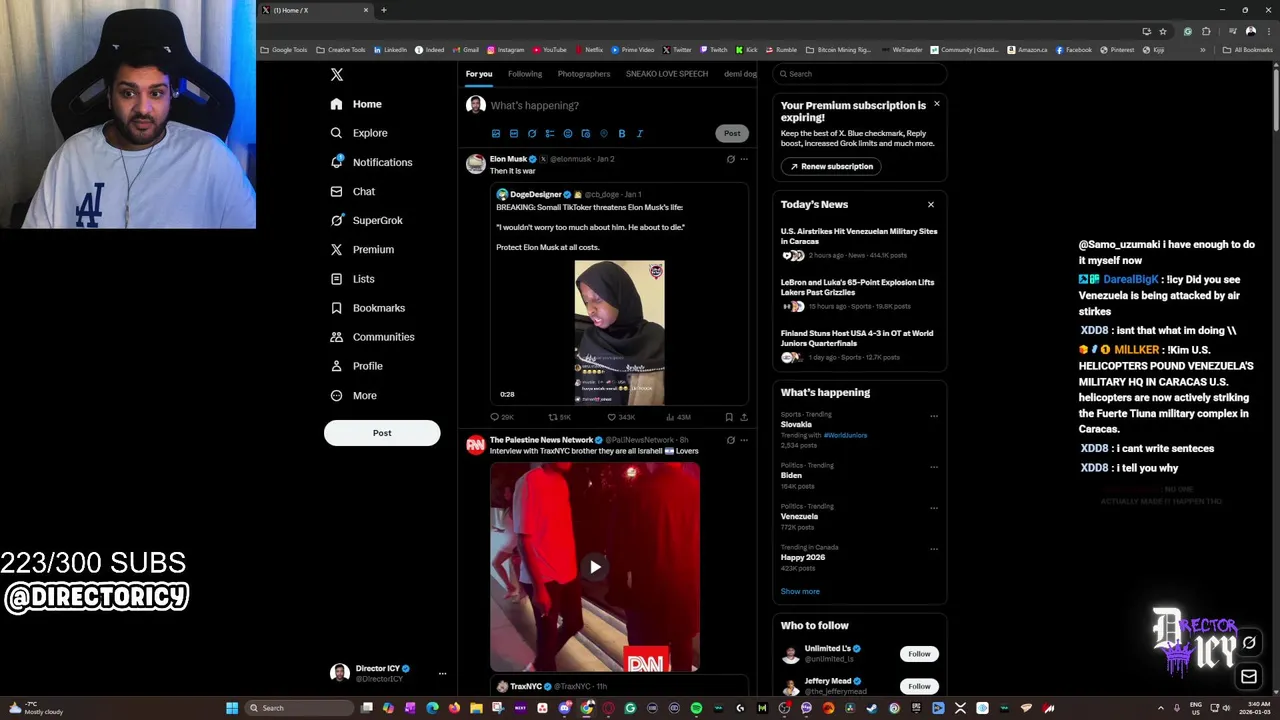
Task: Switch to the Photographers tab
Action: coord(584,74)
